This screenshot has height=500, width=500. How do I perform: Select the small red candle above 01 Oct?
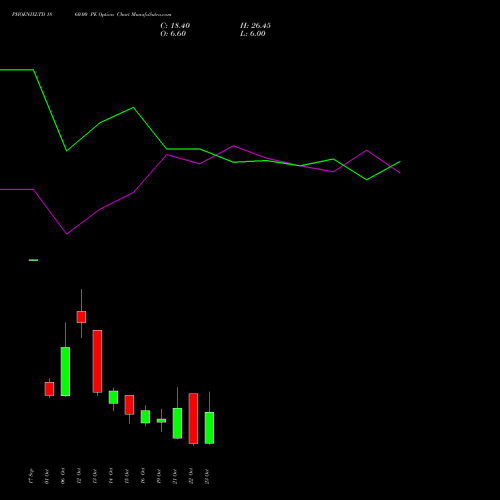(49, 389)
